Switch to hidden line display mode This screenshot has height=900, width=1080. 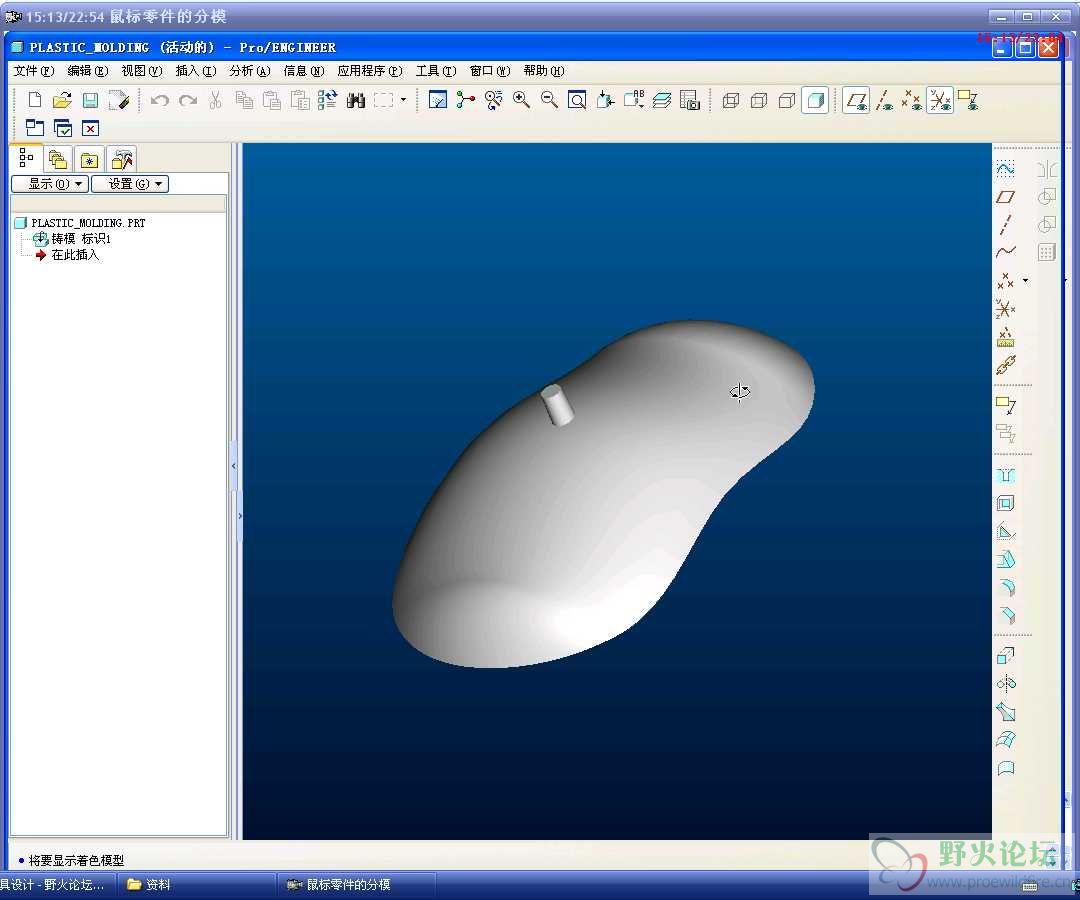759,101
